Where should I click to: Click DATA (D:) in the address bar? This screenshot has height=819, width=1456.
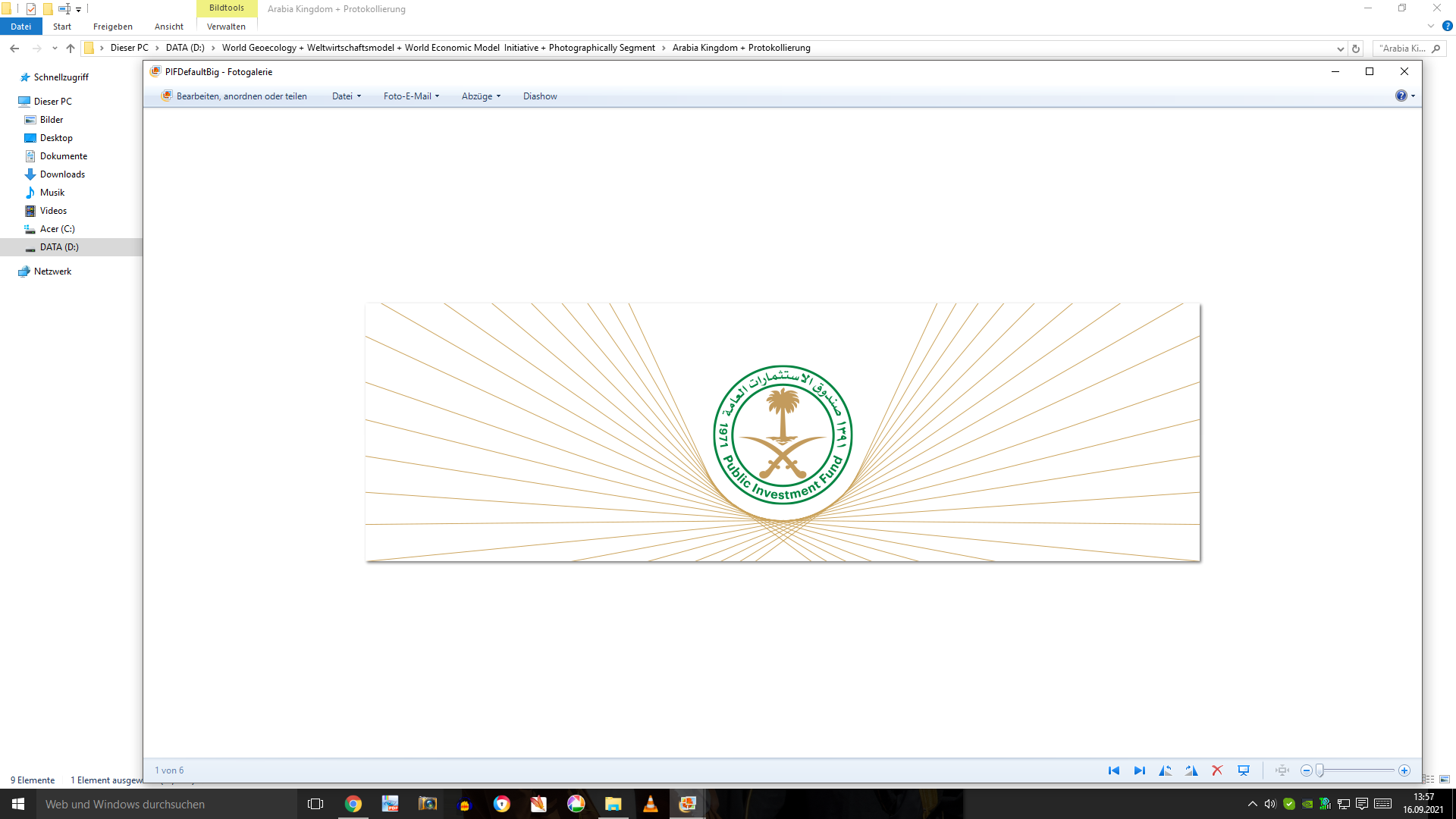click(x=185, y=48)
